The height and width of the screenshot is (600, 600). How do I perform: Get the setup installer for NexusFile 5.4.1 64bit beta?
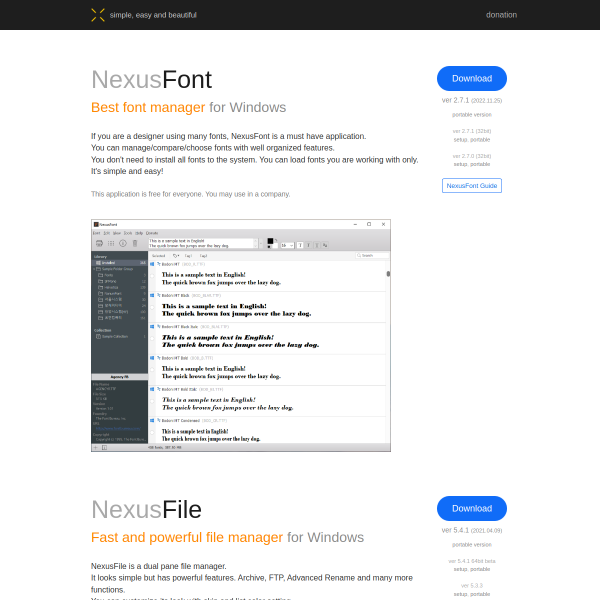pos(460,569)
